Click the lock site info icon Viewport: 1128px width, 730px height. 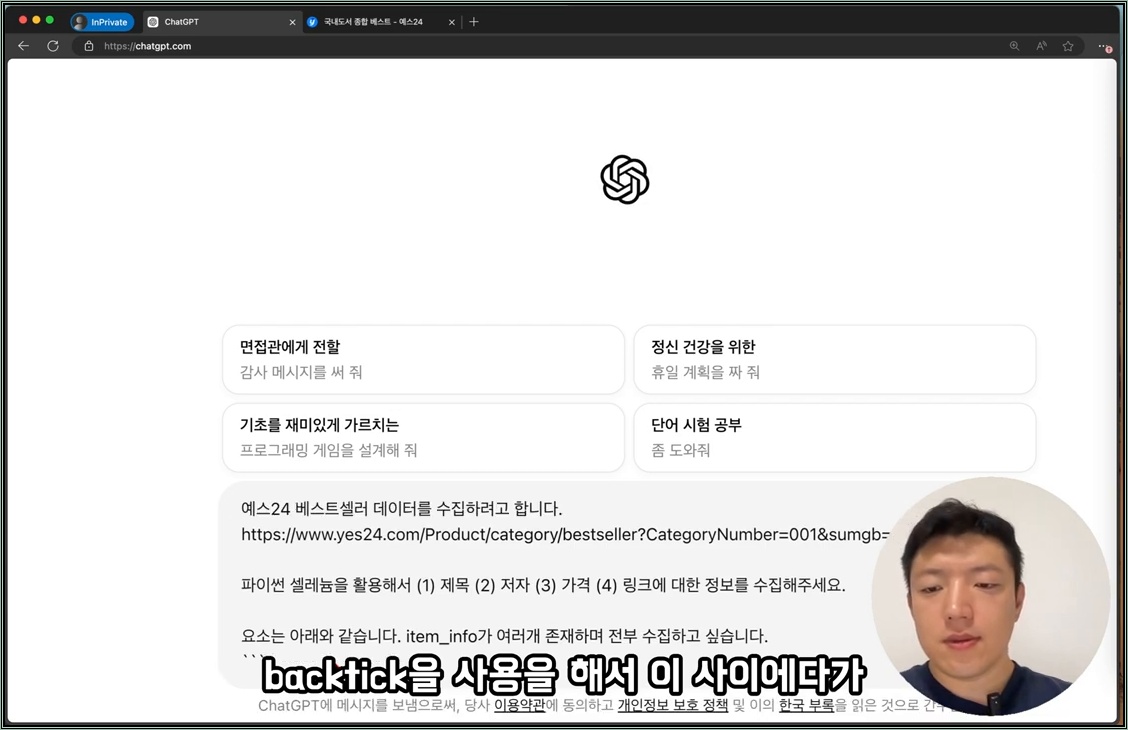88,46
